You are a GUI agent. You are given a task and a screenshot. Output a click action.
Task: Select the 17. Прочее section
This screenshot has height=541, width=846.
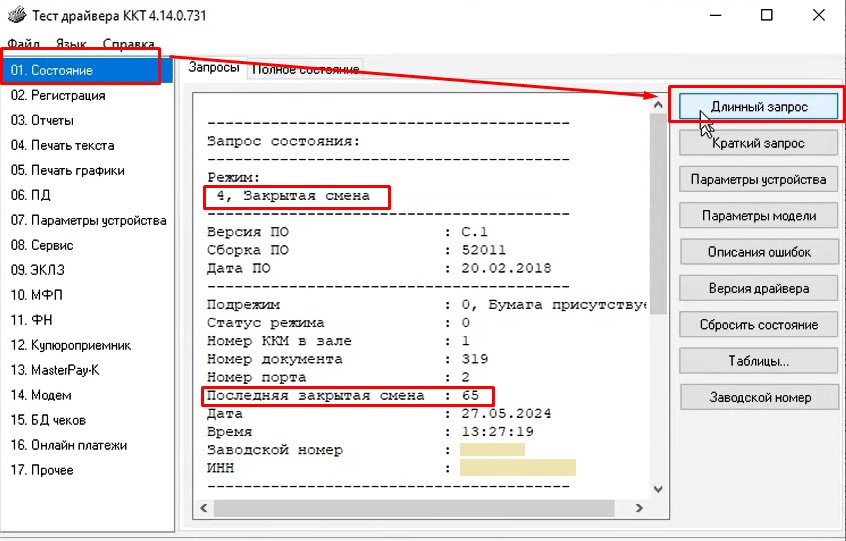click(x=87, y=470)
